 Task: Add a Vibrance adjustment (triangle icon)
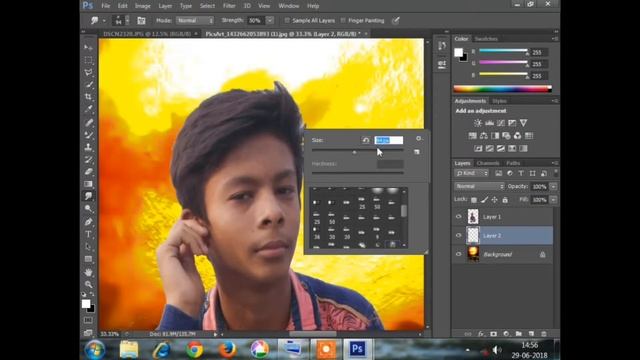523,123
